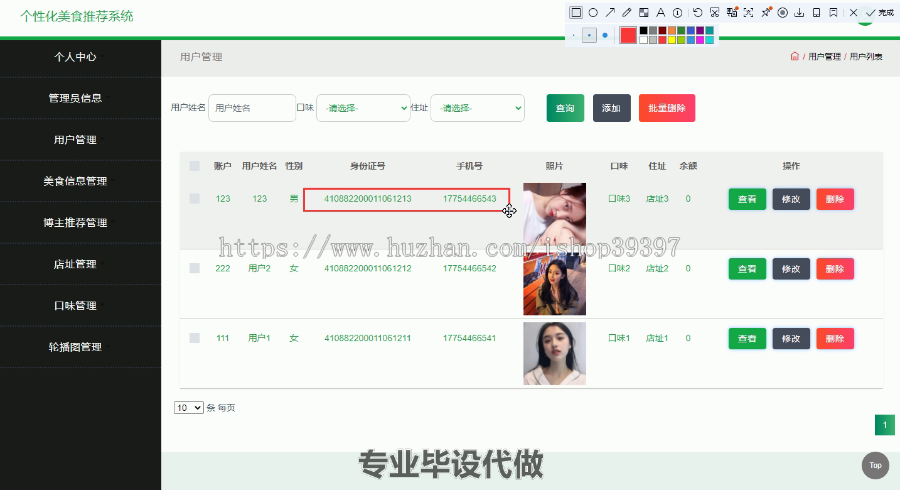The image size is (900, 490).
Task: Click the send-to-phone icon
Action: pos(816,13)
